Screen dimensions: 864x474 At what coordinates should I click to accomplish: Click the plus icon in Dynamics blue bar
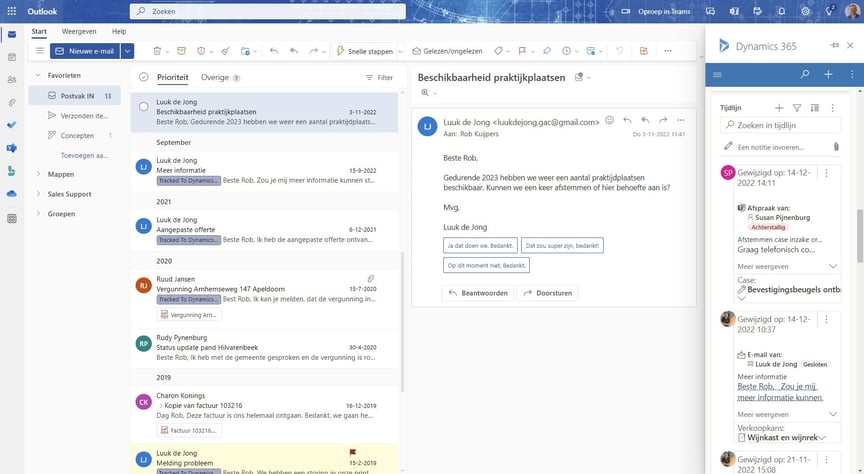point(828,74)
